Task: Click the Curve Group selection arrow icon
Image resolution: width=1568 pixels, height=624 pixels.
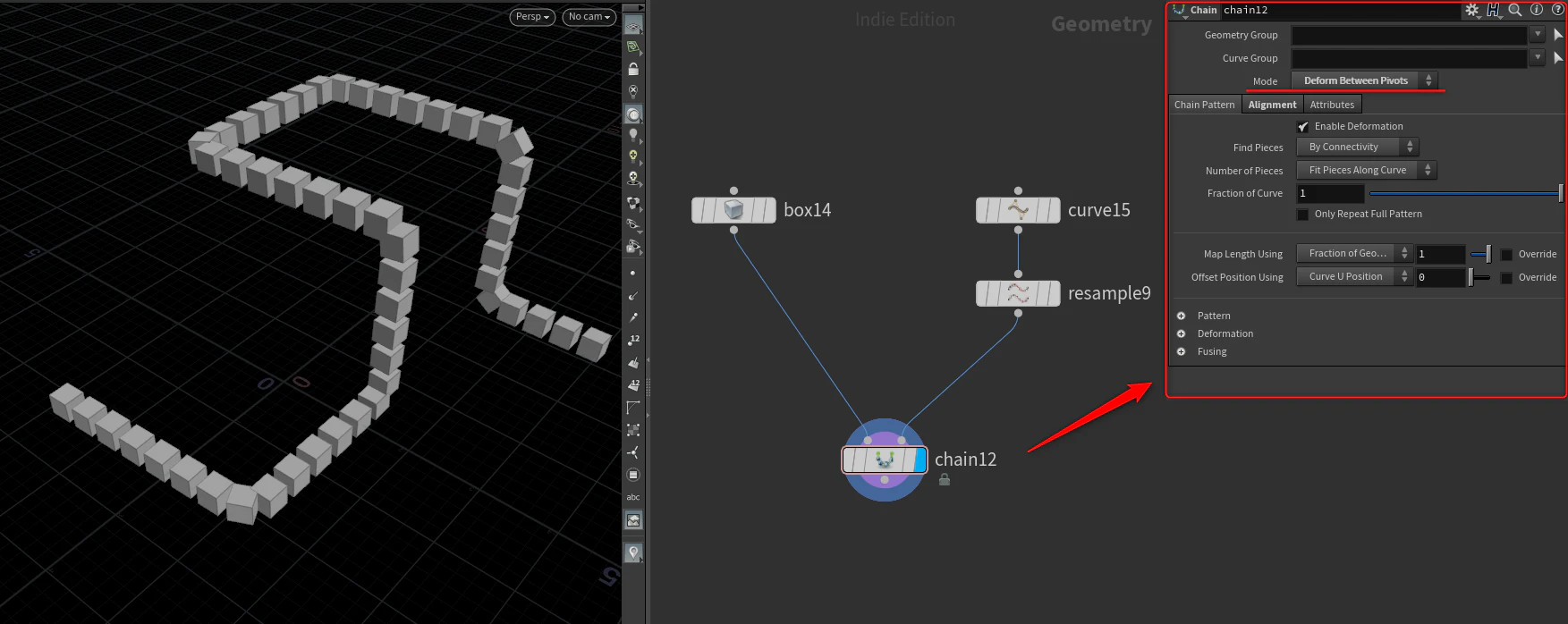Action: point(1558,58)
